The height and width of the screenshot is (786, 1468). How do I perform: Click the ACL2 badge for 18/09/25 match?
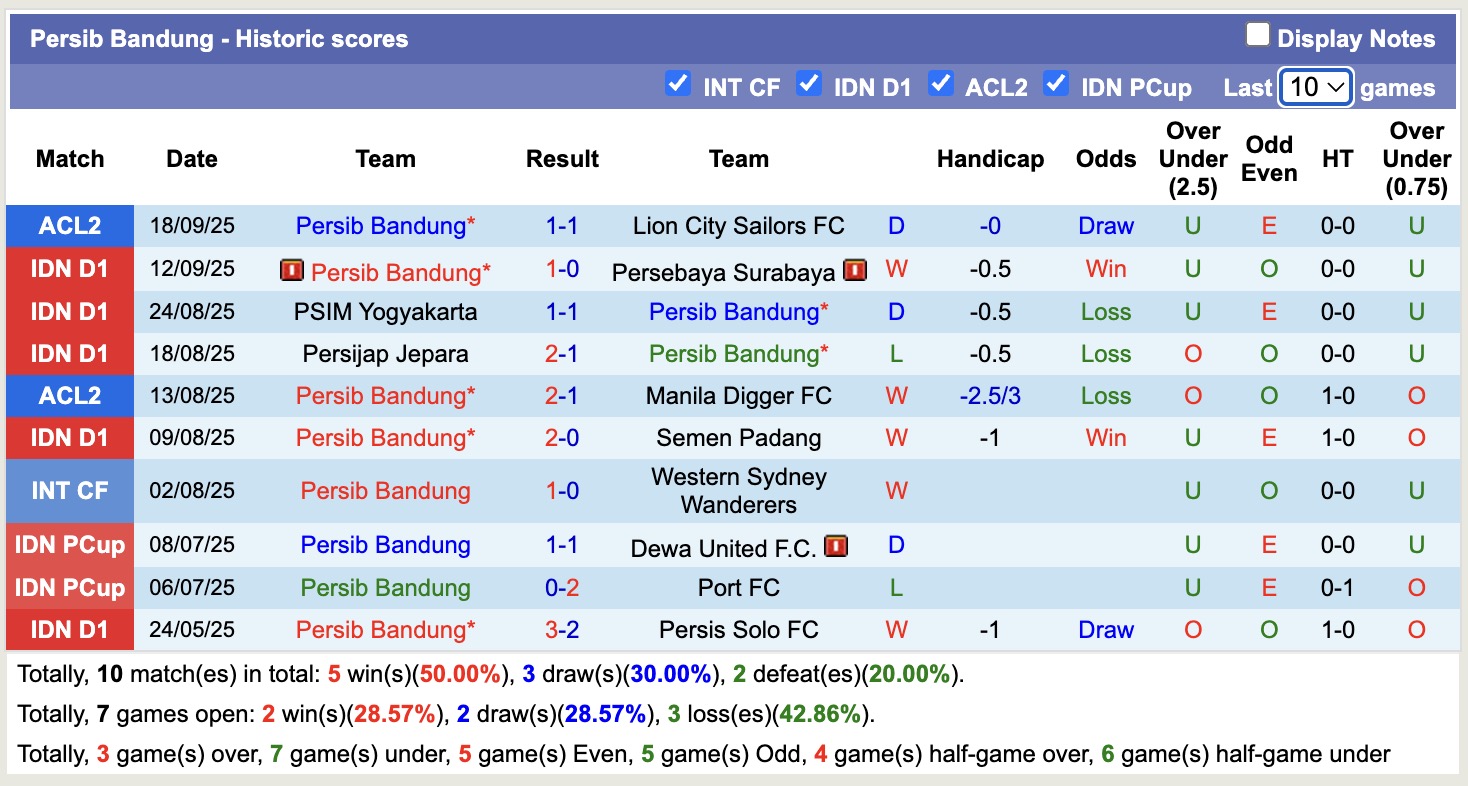click(x=70, y=226)
